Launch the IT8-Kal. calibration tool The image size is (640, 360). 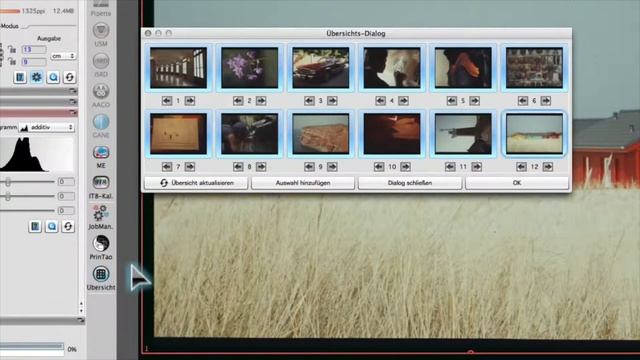100,182
